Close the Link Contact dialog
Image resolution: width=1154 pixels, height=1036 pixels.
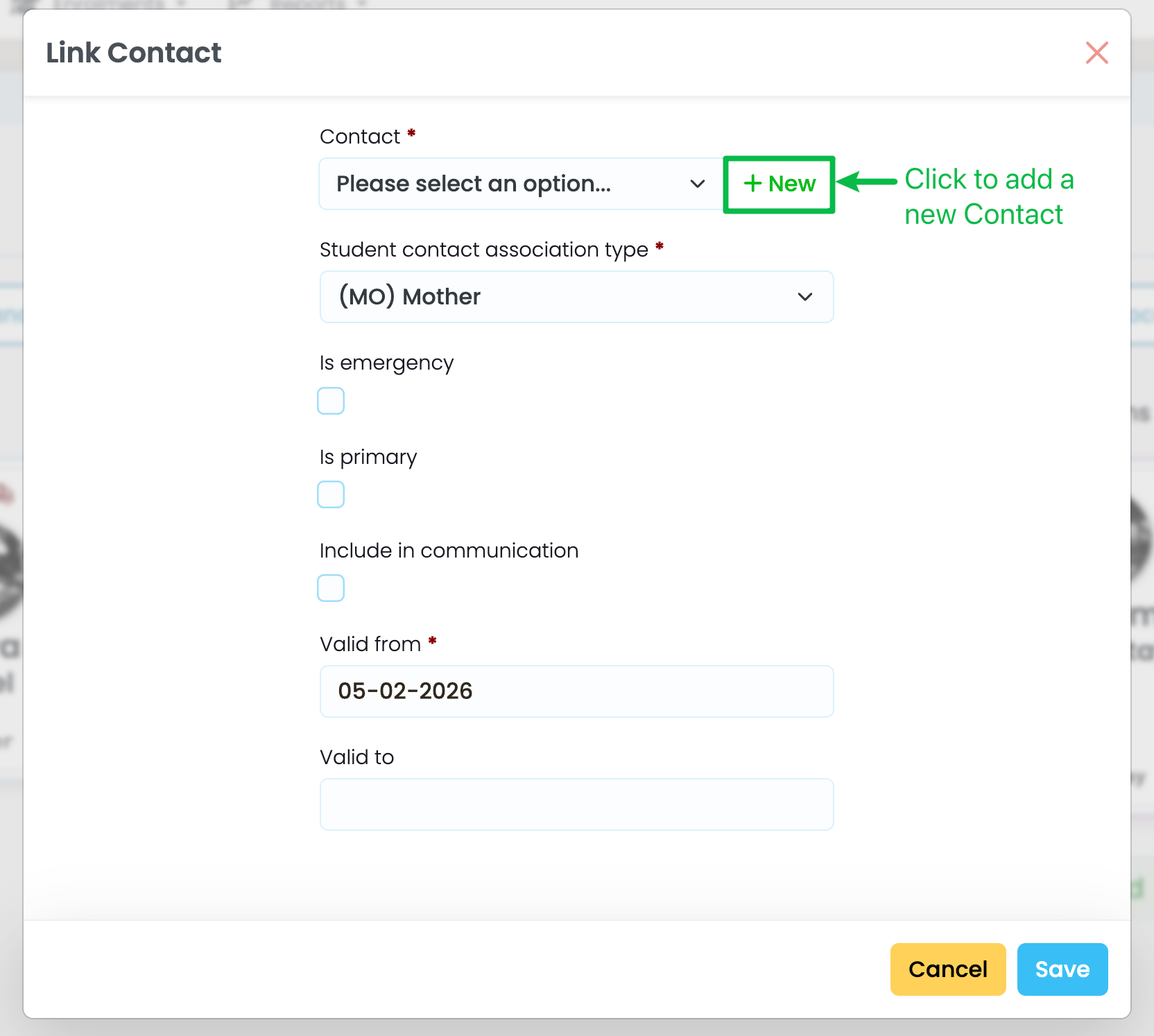(x=1096, y=53)
